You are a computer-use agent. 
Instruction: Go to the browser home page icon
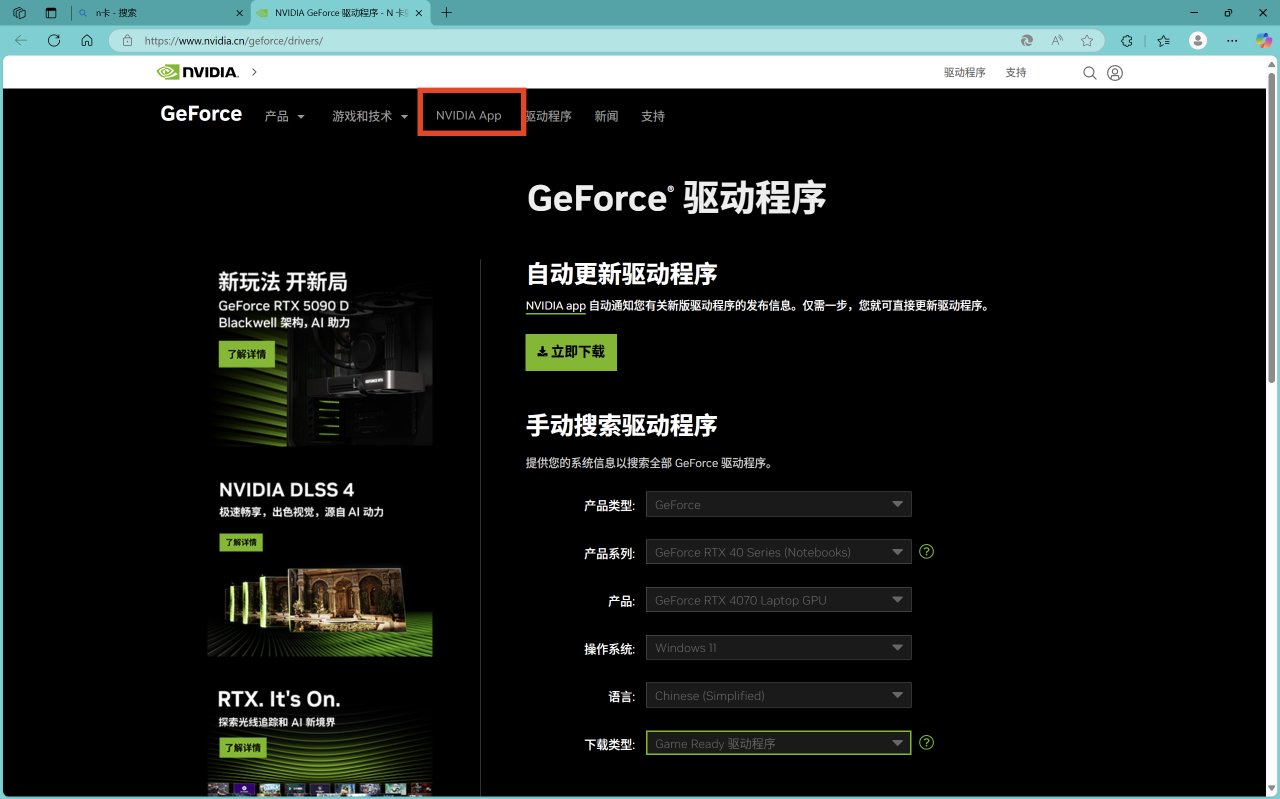click(87, 41)
